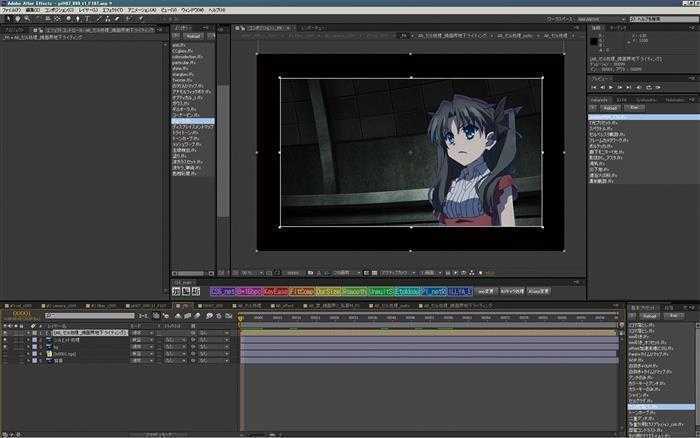Viewport: 700px width, 438px height.
Task: Select the highlighted item in the left script list
Action: coord(193,121)
